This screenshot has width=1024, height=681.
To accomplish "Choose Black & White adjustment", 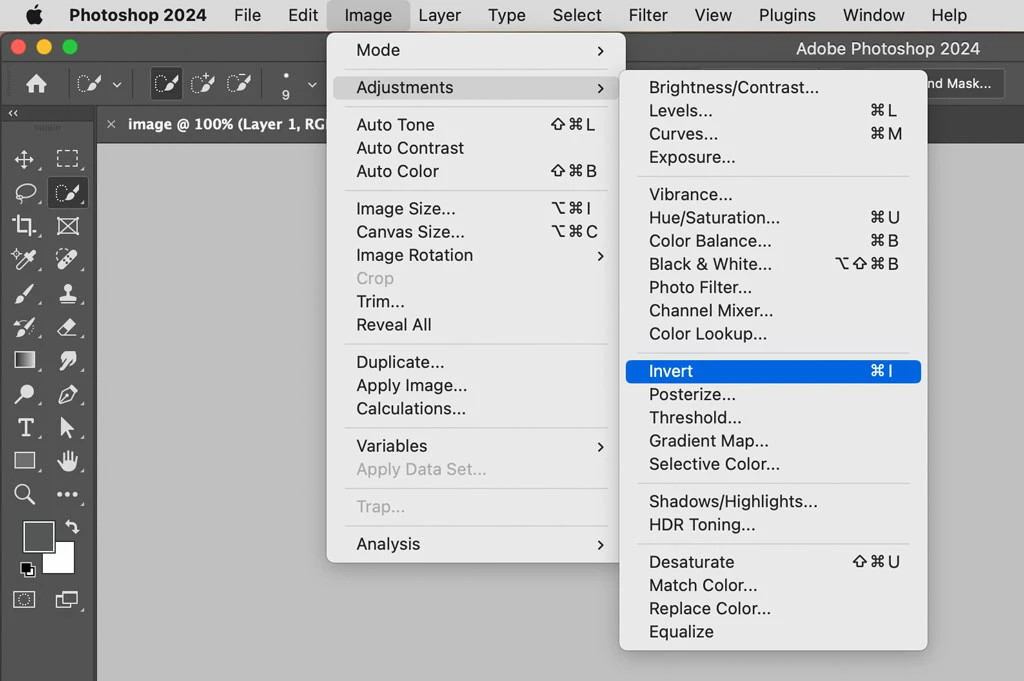I will [773, 264].
